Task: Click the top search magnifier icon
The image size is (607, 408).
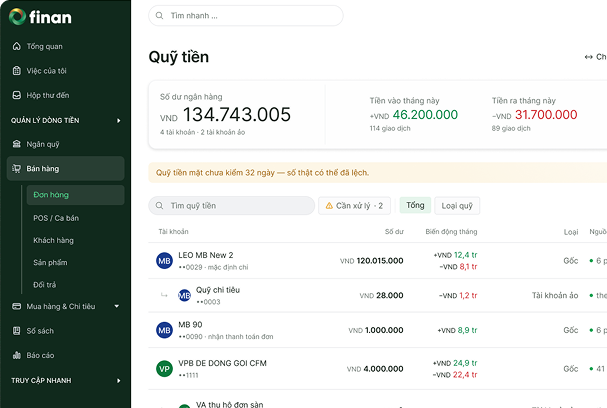Action: pos(159,15)
